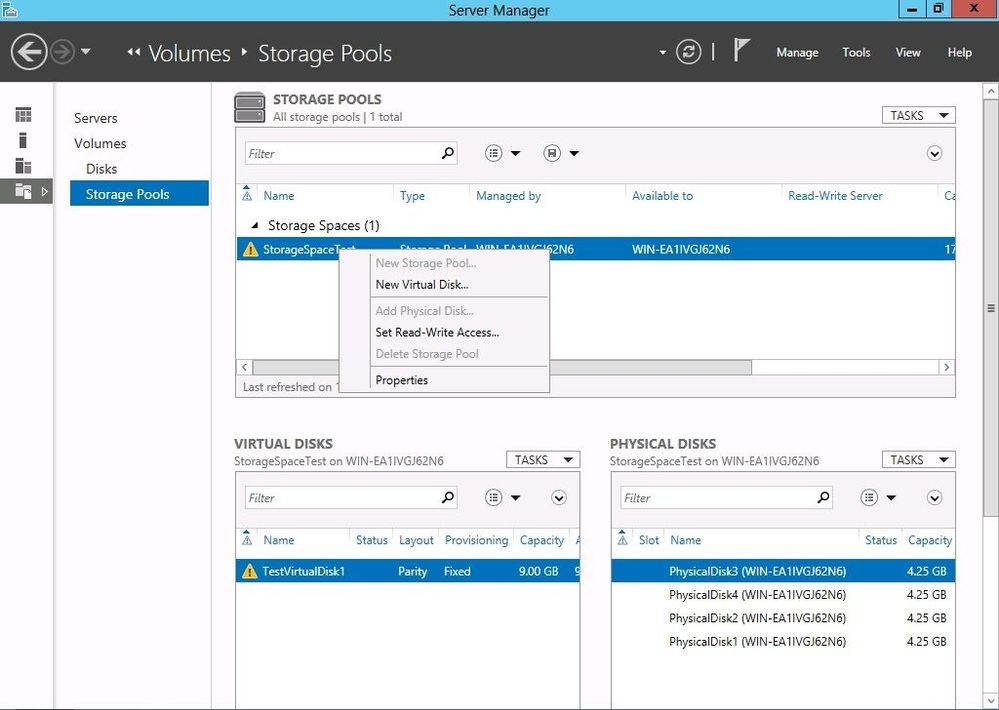The image size is (999, 710).
Task: Open the notifications flag
Action: click(x=741, y=51)
